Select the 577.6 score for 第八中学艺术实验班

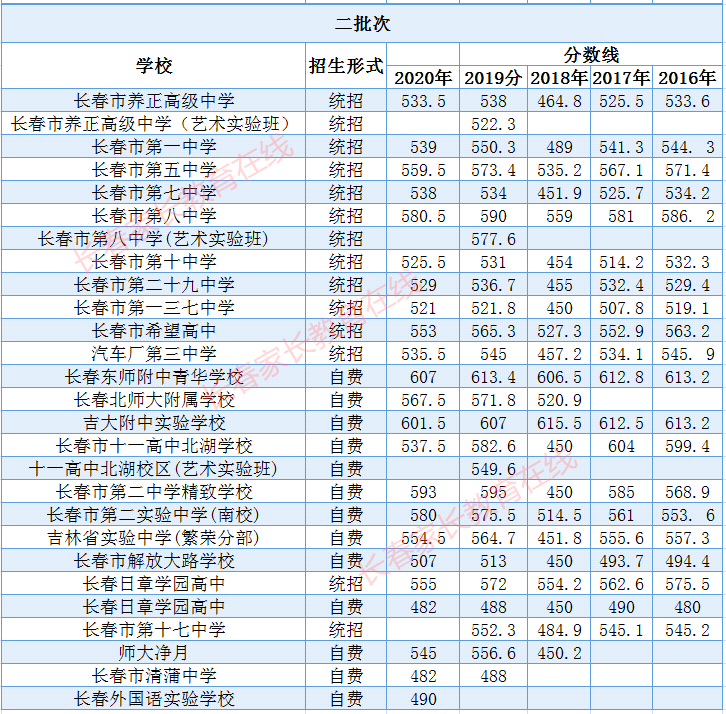493,239
